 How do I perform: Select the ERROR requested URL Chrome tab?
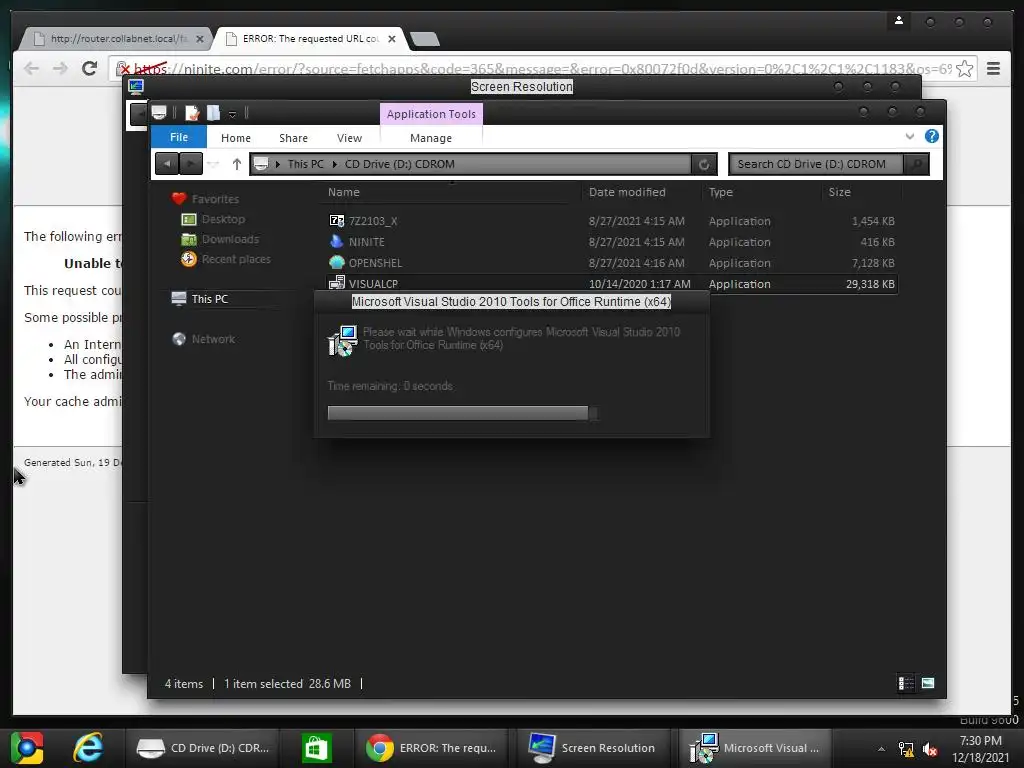tap(310, 39)
